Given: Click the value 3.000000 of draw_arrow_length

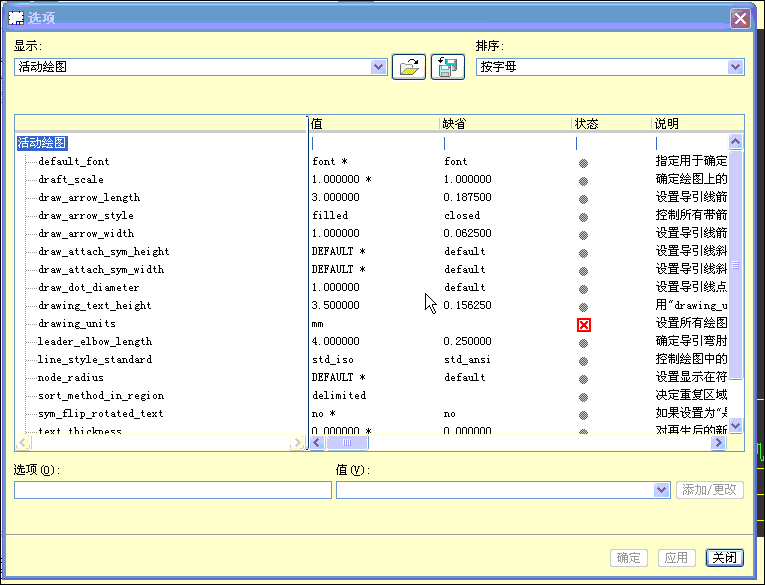Looking at the screenshot, I should pos(336,198).
